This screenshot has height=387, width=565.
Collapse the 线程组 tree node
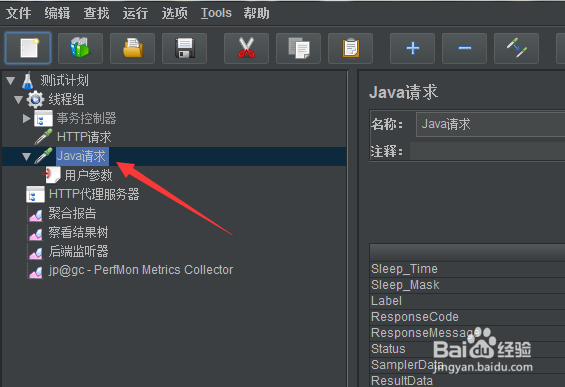pos(18,99)
